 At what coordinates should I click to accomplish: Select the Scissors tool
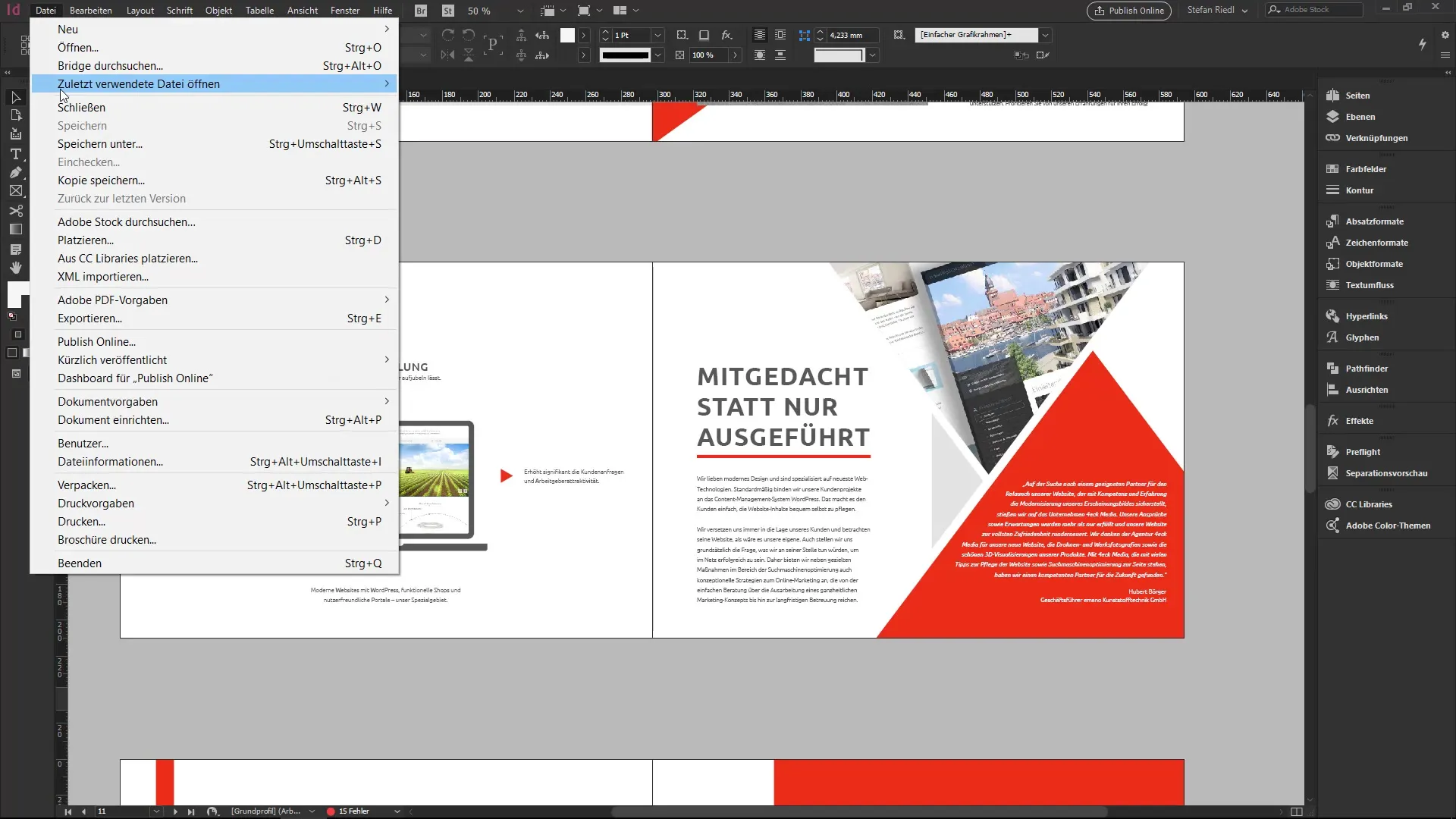[15, 210]
